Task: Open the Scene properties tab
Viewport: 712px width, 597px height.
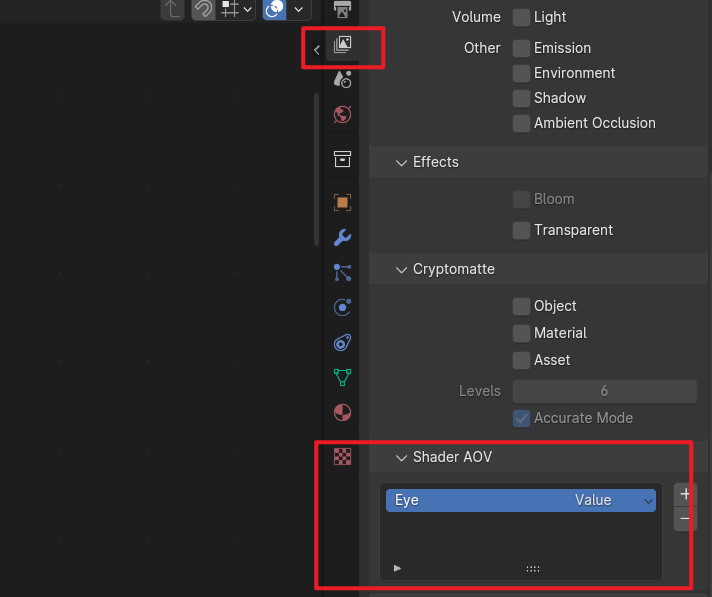Action: [x=342, y=79]
